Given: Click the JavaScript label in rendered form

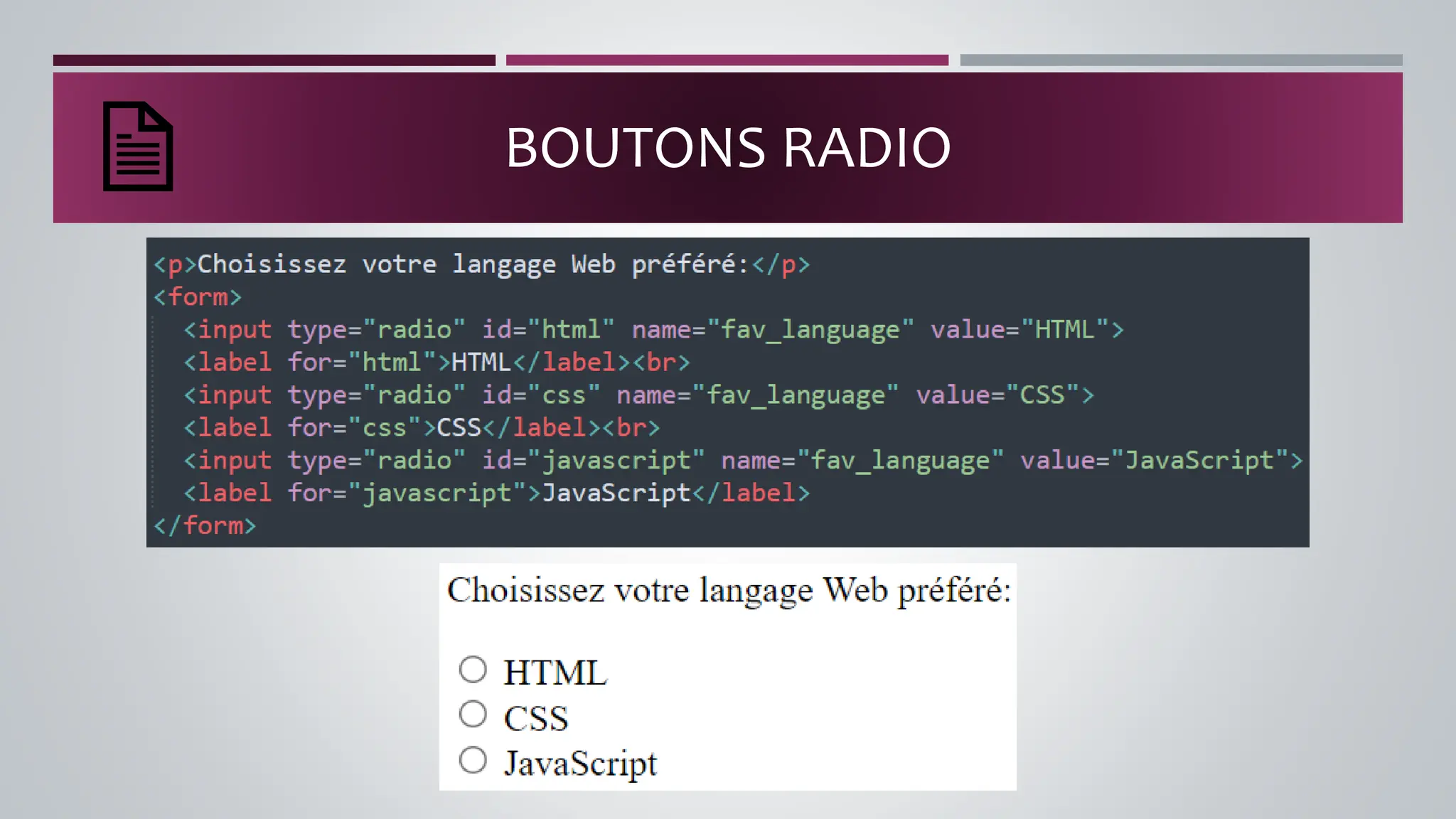Looking at the screenshot, I should [580, 764].
